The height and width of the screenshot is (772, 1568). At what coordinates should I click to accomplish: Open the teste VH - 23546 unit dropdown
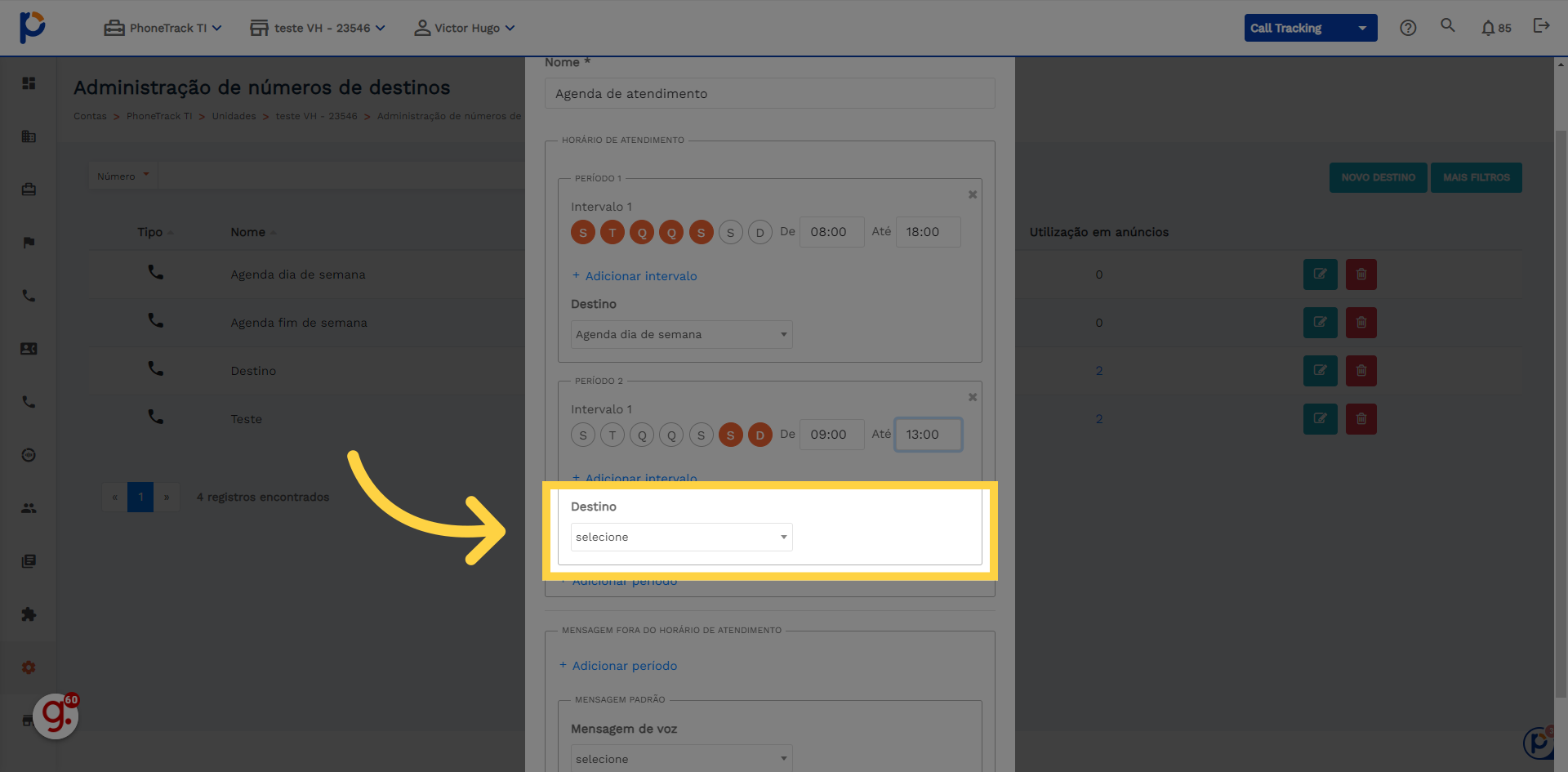click(317, 28)
